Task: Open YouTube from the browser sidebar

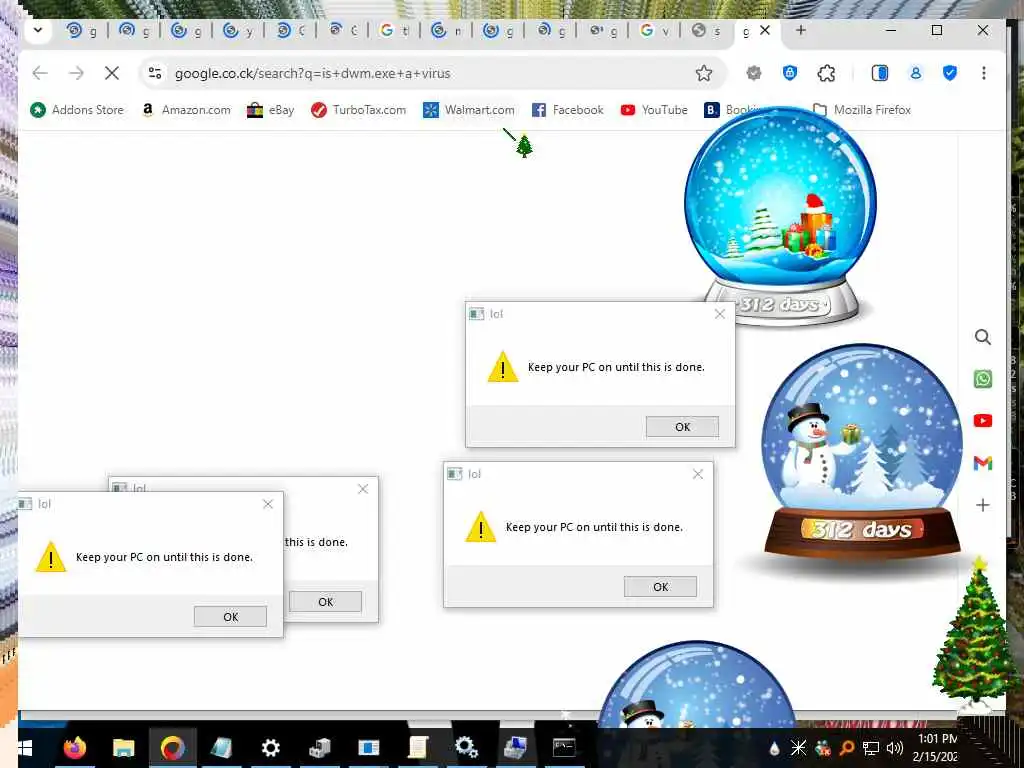Action: pos(982,421)
